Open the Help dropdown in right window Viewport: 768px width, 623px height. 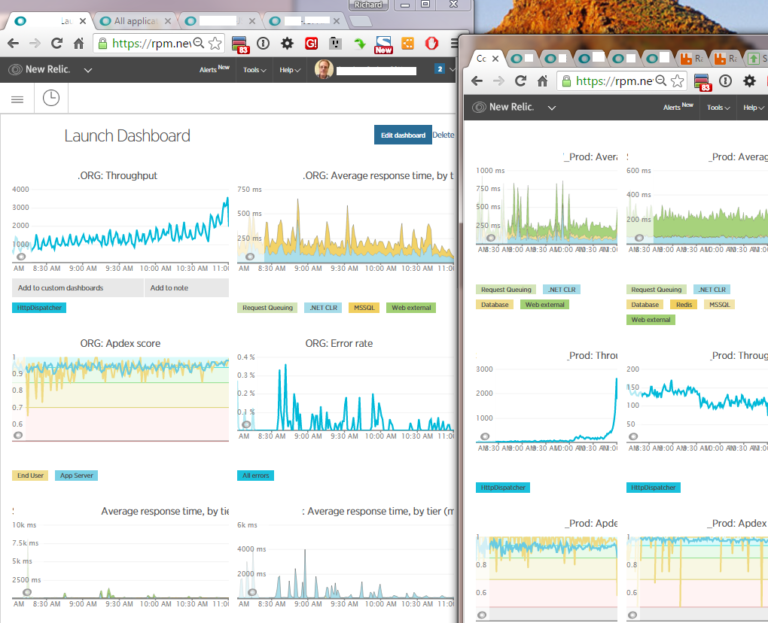pos(753,107)
